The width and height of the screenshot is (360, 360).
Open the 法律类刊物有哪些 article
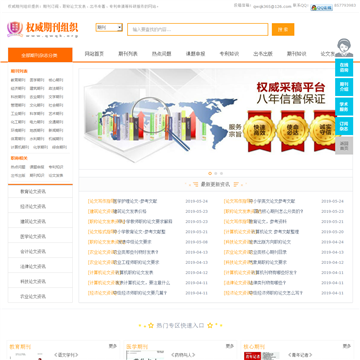[x=268, y=283]
